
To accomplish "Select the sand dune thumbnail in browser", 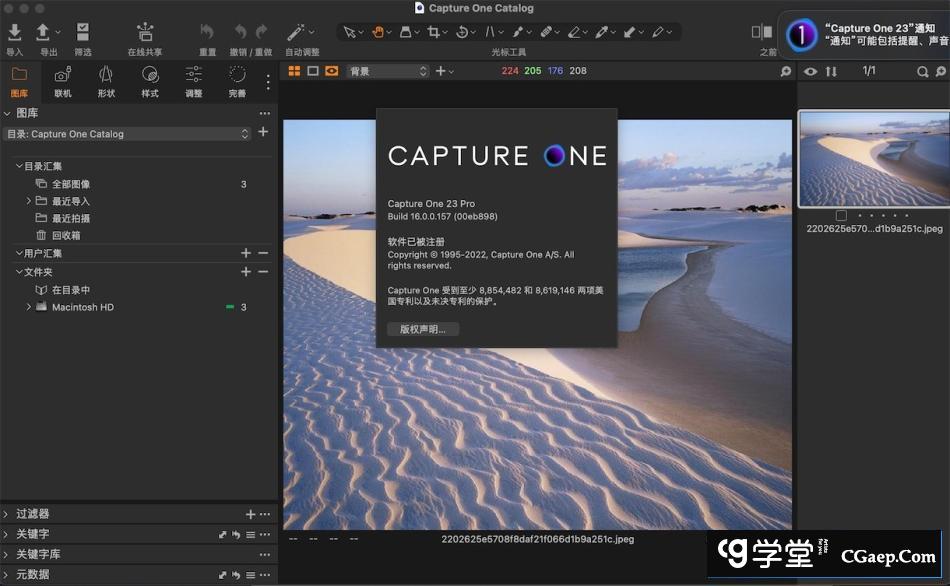I will [x=872, y=158].
